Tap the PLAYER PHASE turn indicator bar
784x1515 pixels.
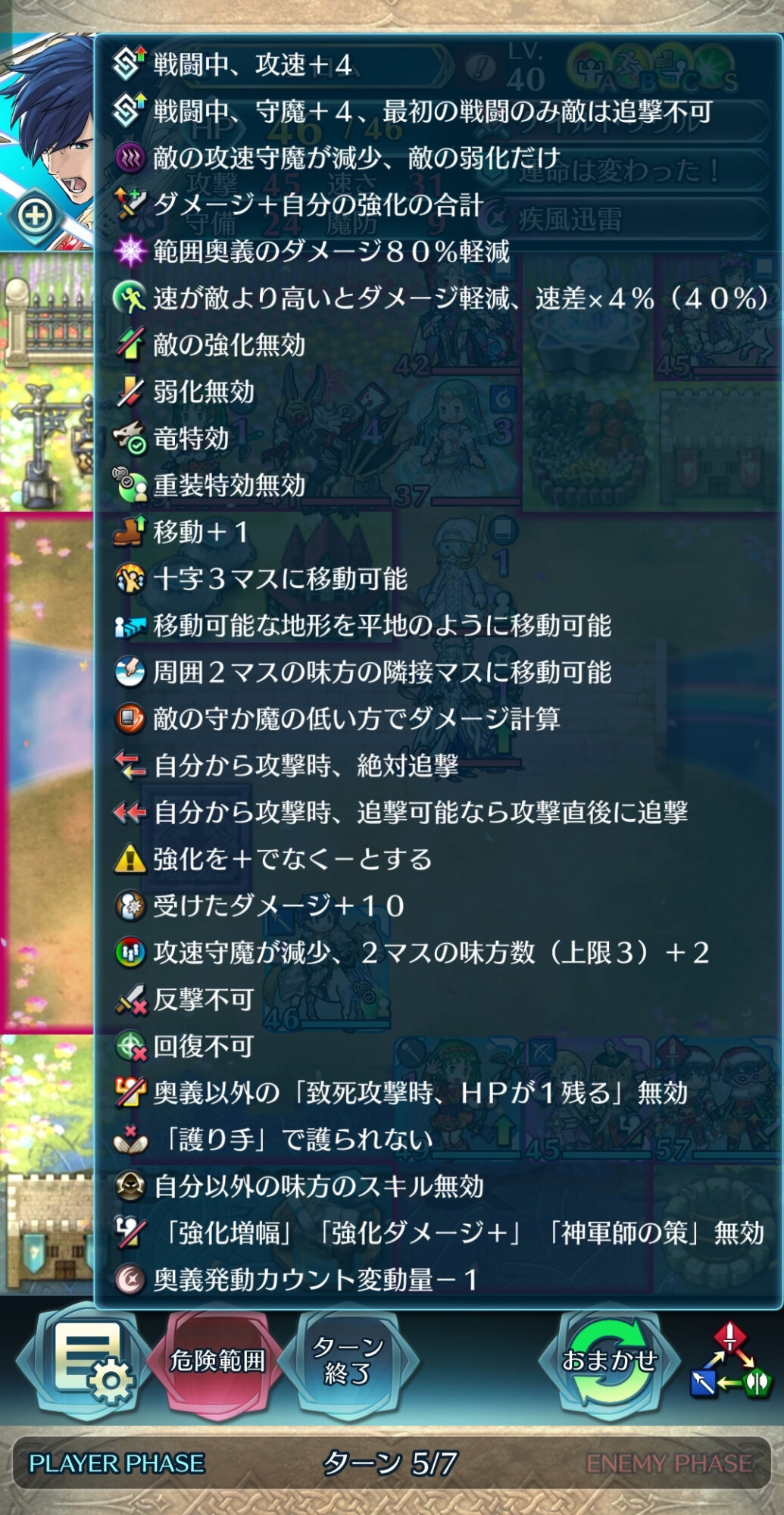392,1463
